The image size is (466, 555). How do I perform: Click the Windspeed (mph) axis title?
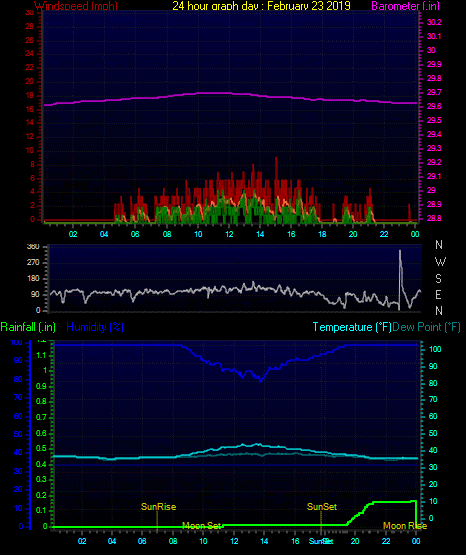pyautogui.click(x=76, y=6)
